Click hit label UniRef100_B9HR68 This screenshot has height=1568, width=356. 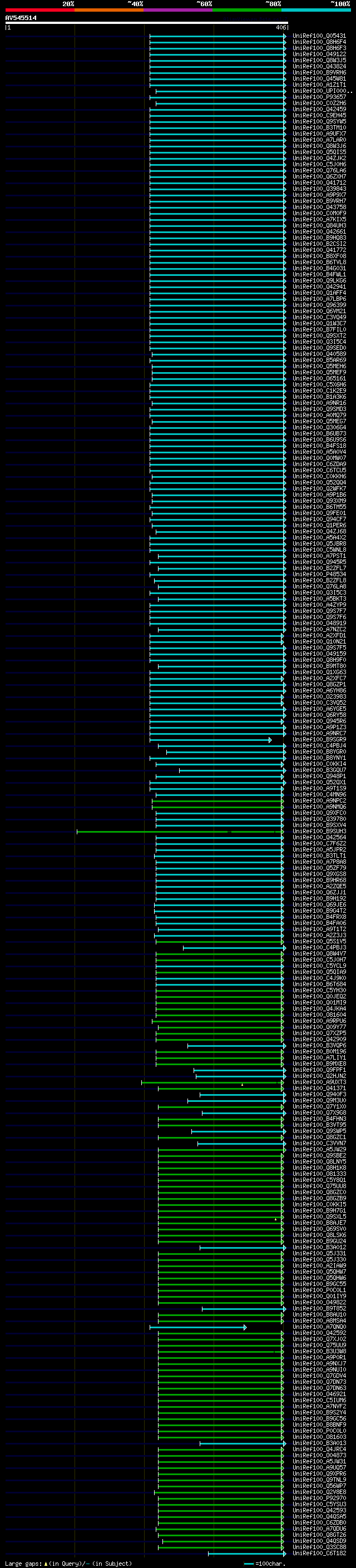[319, 880]
